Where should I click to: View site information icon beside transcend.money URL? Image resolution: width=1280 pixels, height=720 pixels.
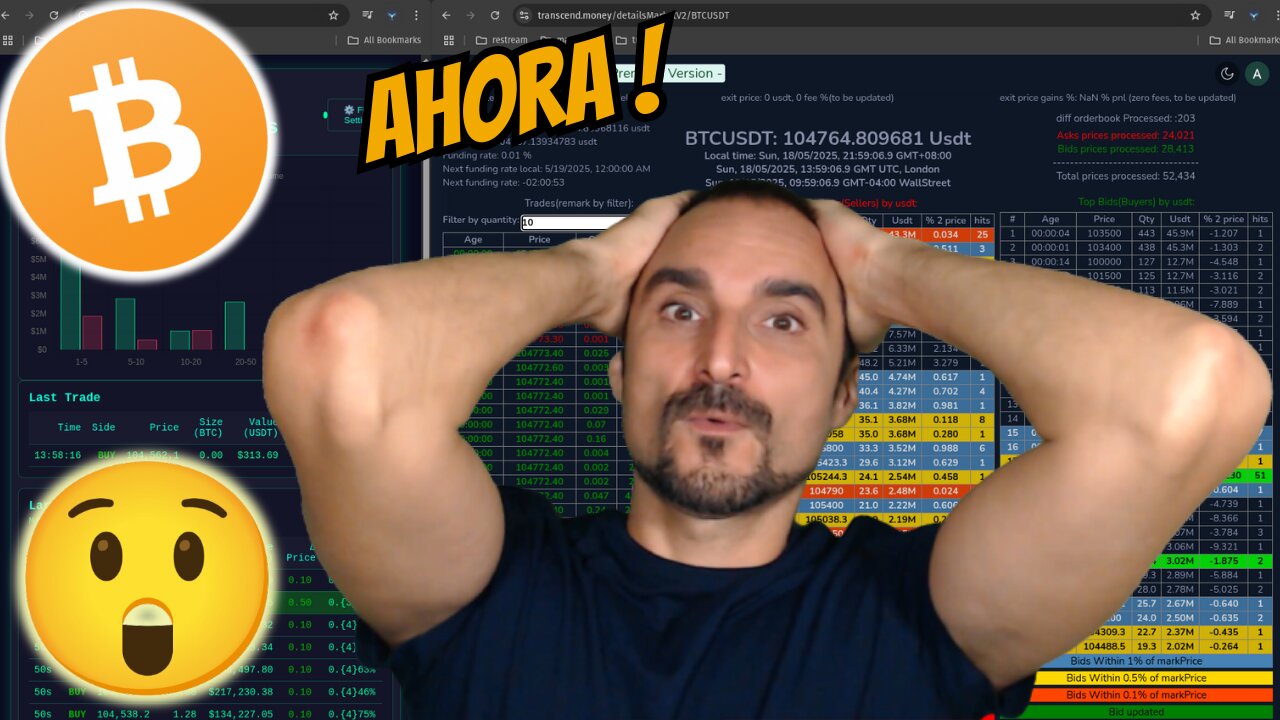coord(523,16)
